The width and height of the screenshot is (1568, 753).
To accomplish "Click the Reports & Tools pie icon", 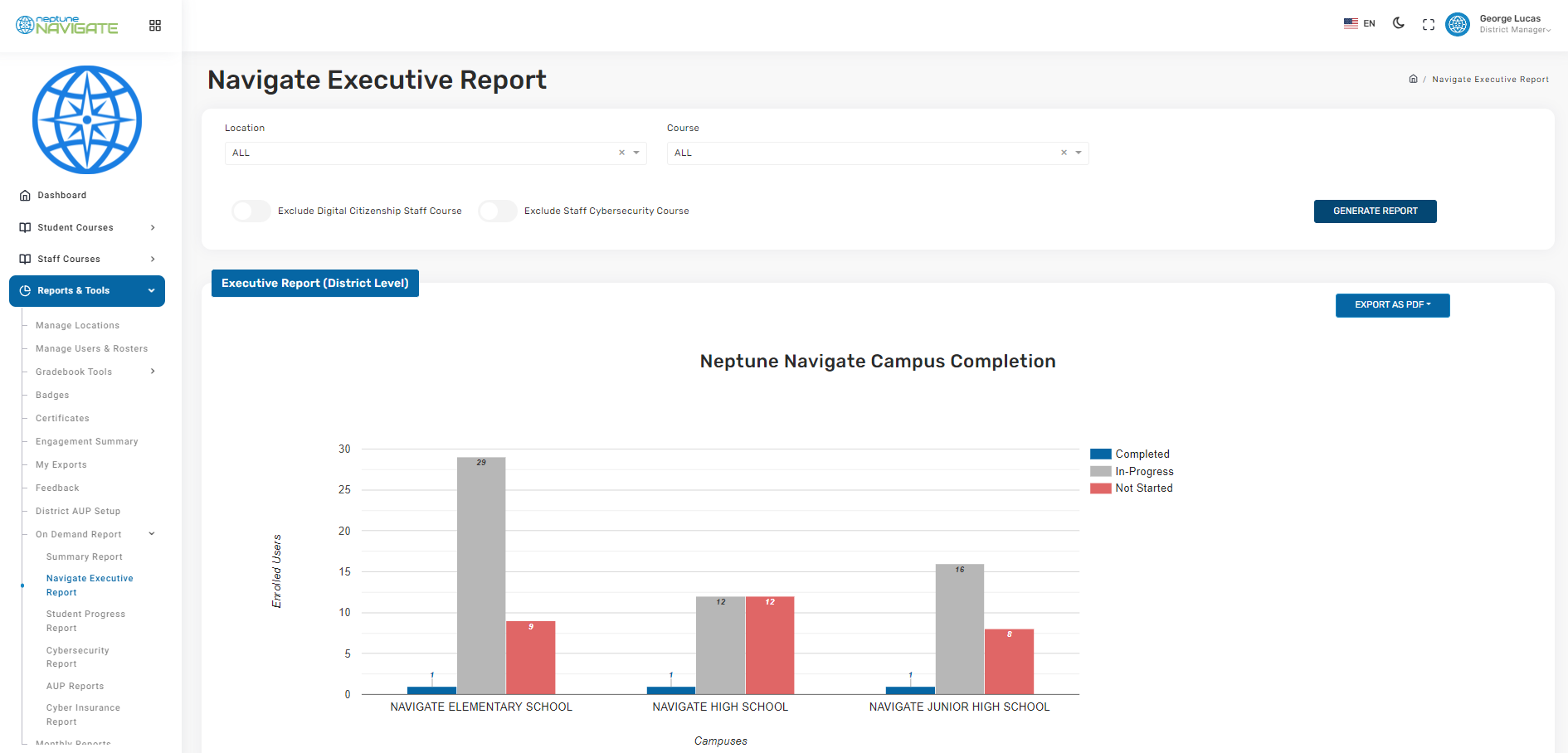I will [25, 290].
